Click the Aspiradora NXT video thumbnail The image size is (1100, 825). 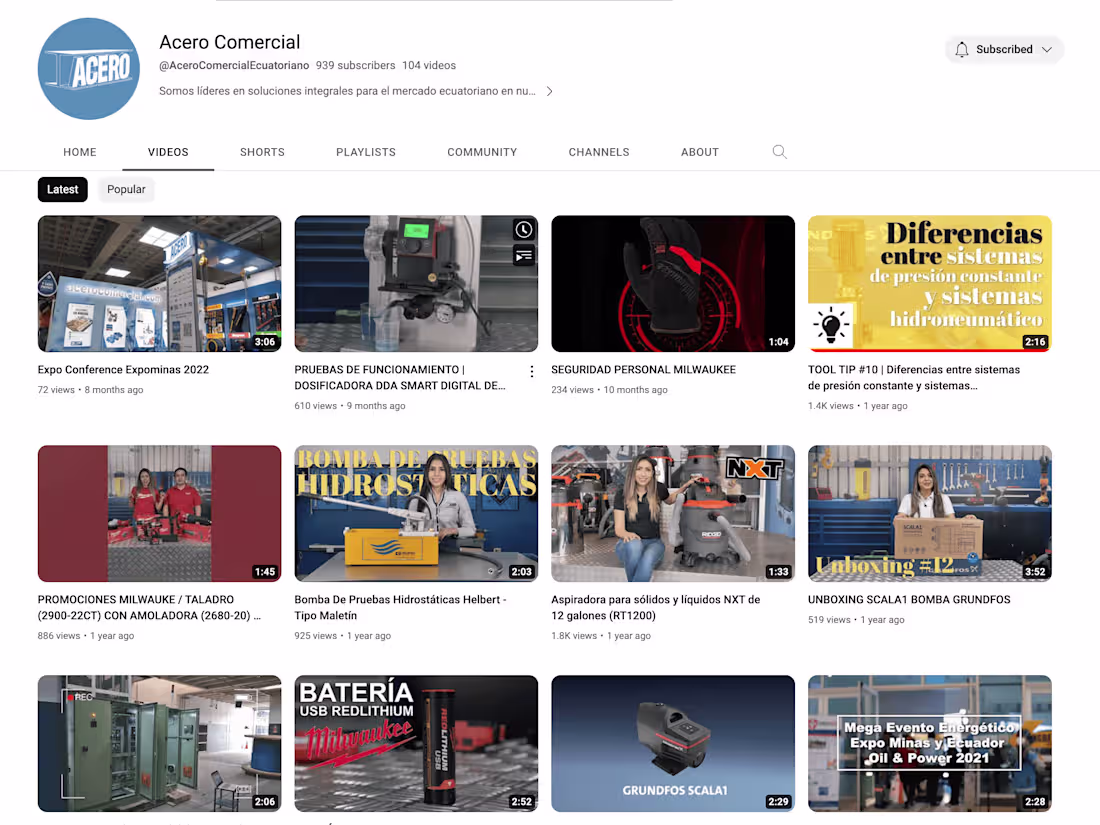click(672, 513)
